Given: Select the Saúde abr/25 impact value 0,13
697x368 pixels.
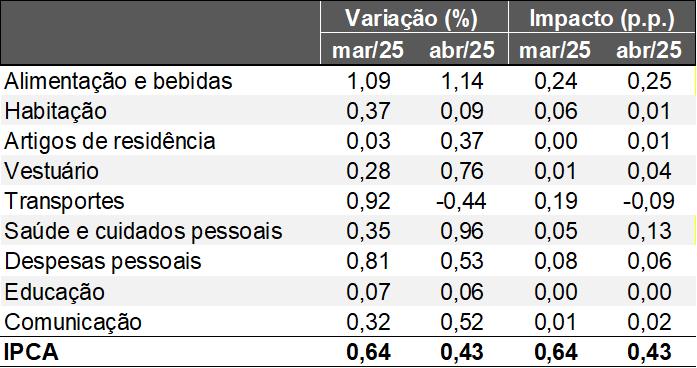Looking at the screenshot, I should tap(649, 231).
